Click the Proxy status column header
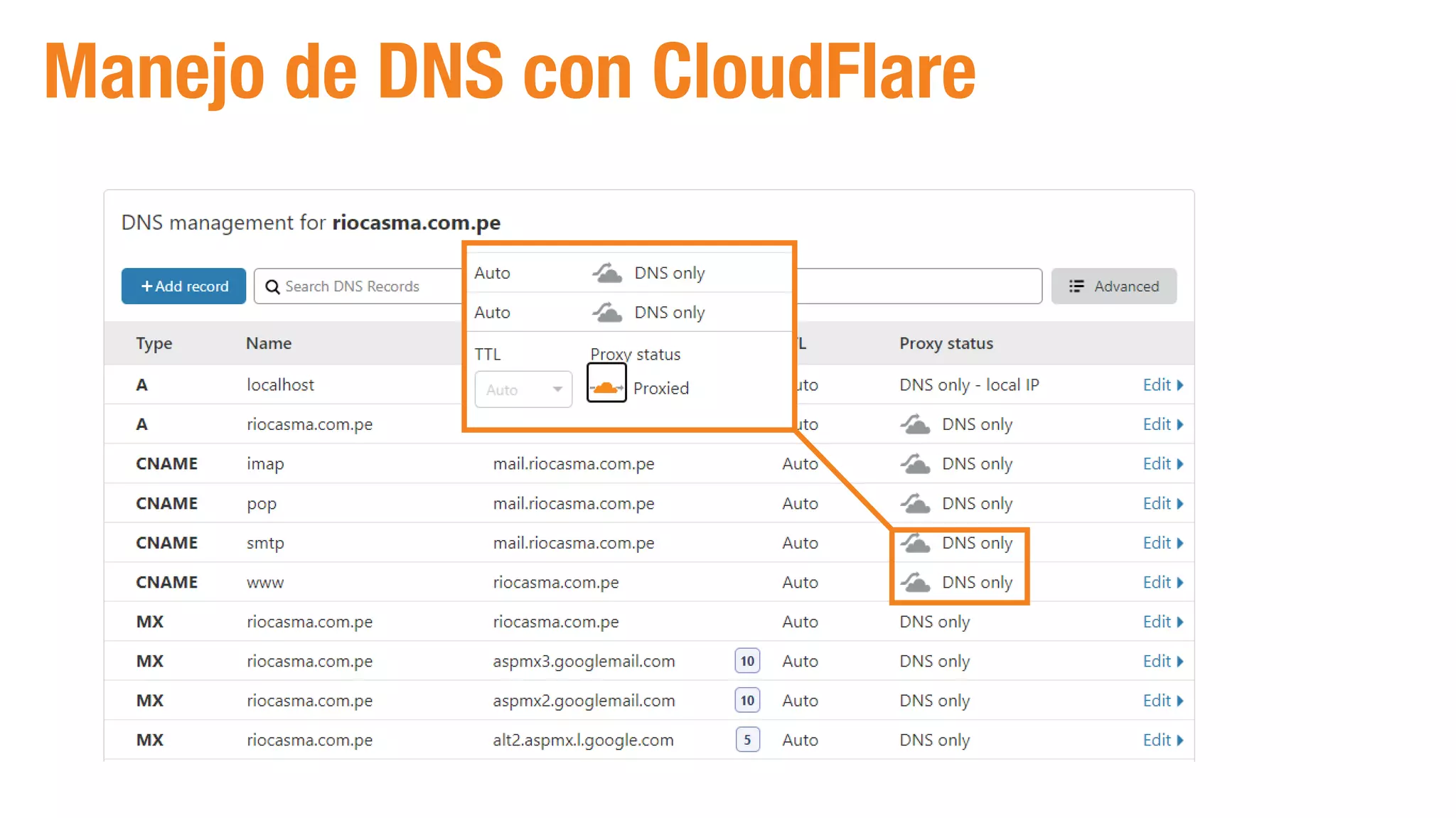The image size is (1456, 818). click(946, 344)
